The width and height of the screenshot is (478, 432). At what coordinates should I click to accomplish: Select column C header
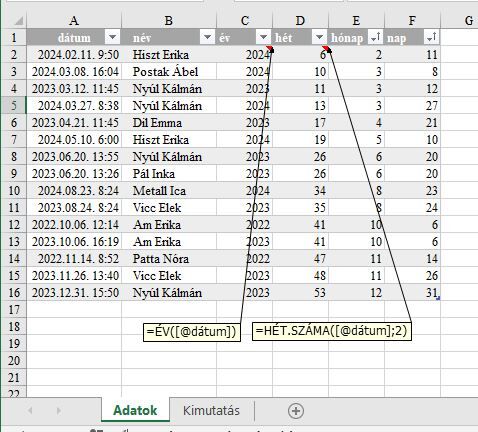[x=245, y=21]
